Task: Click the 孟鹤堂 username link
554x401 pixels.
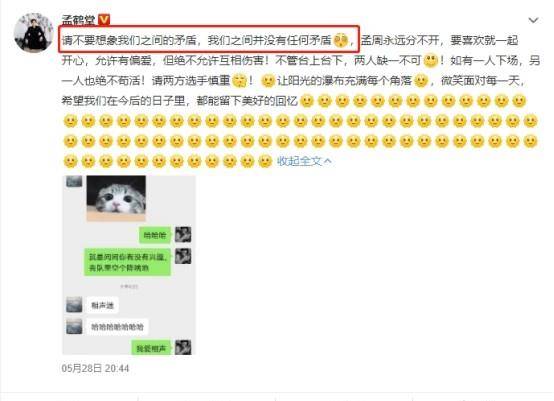Action: pyautogui.click(x=78, y=20)
